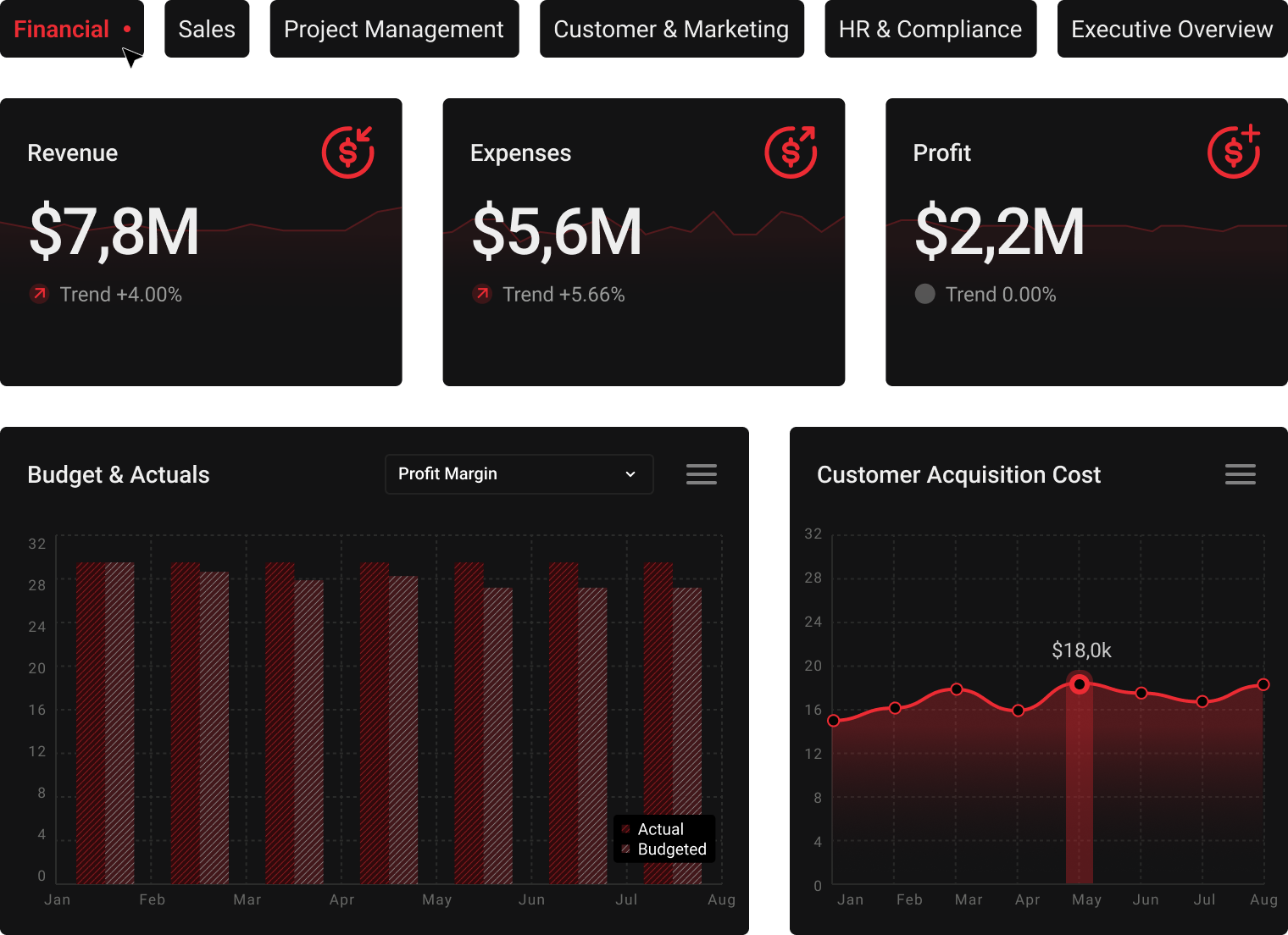Click the Expenses outgoing dollar icon
This screenshot has width=1288, height=935.
coord(791,152)
